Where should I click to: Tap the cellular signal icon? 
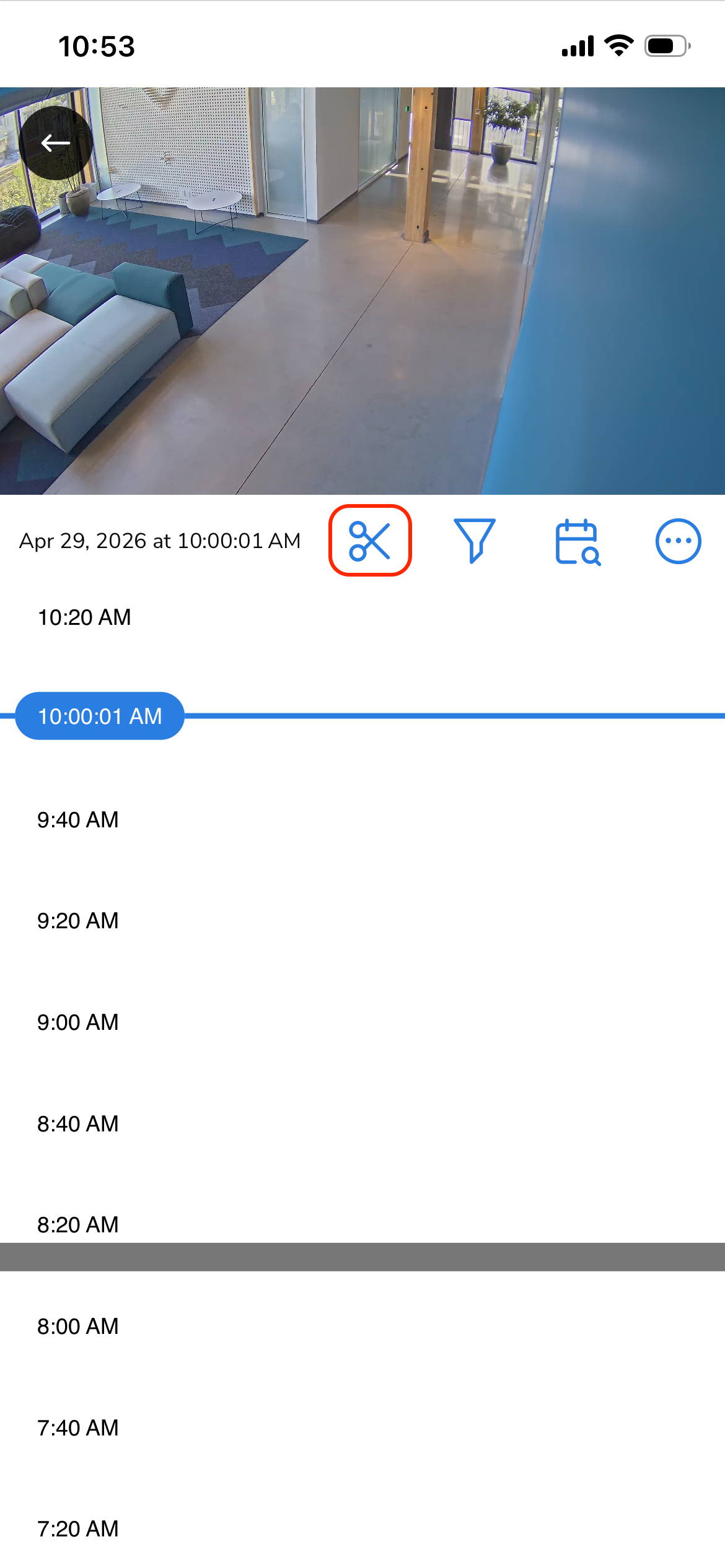[x=578, y=46]
